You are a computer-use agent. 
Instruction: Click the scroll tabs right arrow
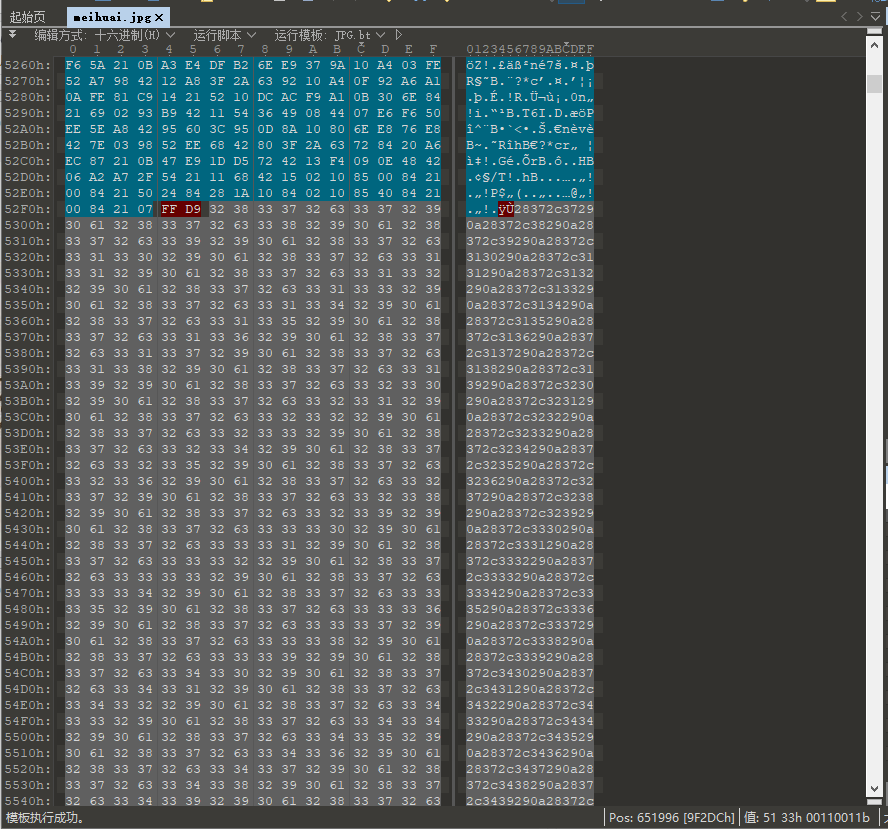(x=859, y=16)
